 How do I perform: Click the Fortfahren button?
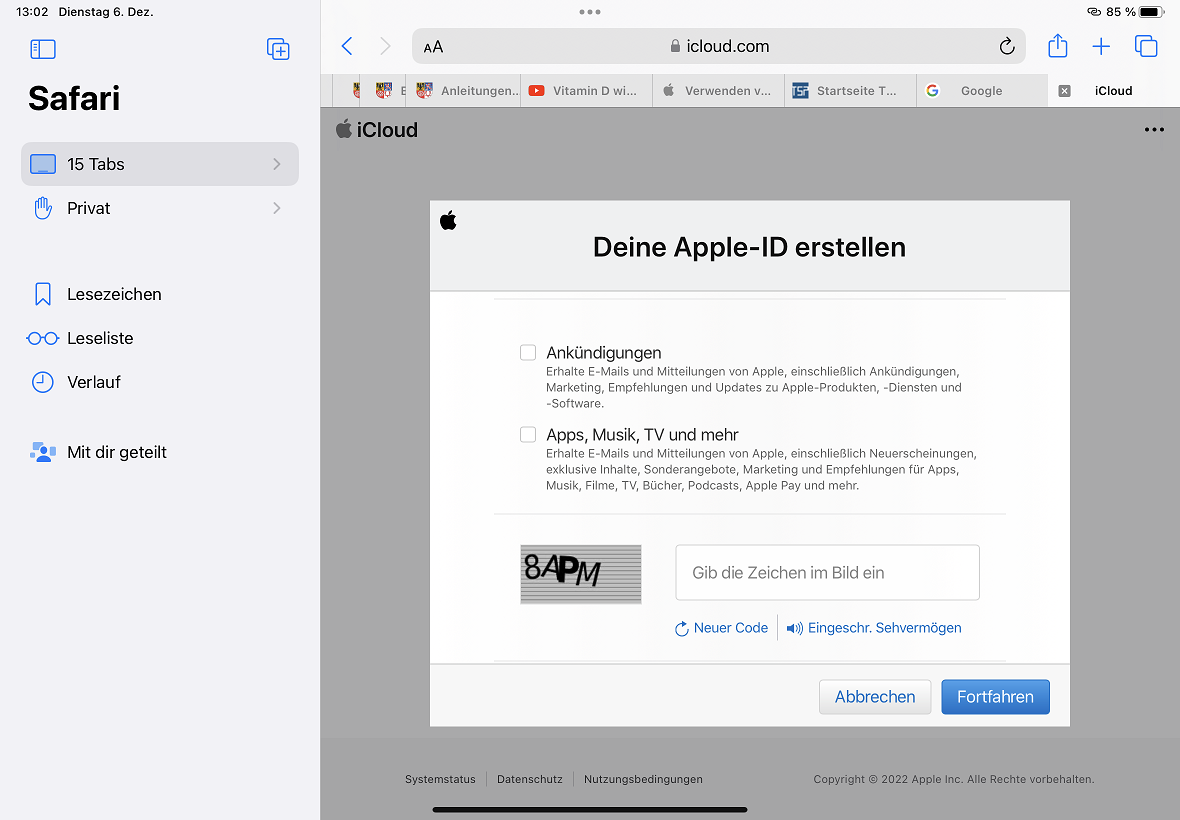coord(996,697)
